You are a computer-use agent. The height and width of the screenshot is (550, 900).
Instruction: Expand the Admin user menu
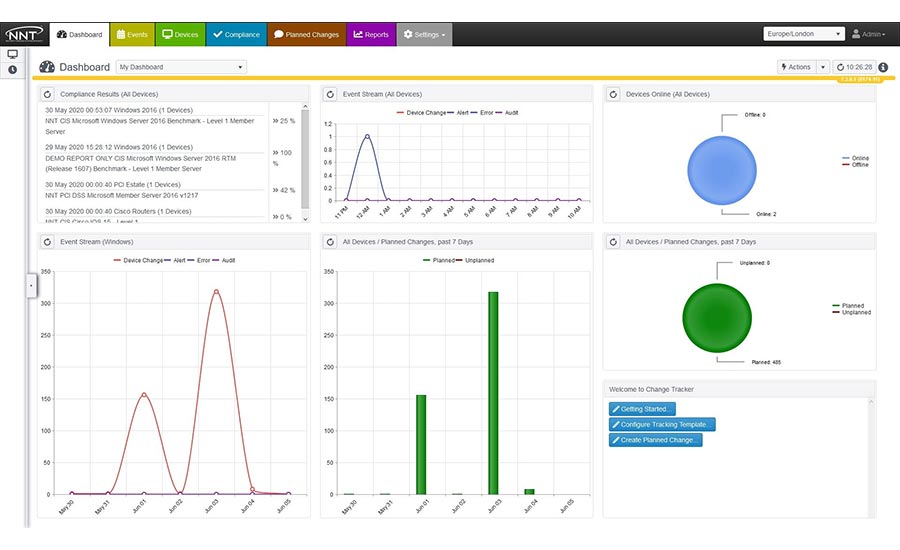point(868,34)
